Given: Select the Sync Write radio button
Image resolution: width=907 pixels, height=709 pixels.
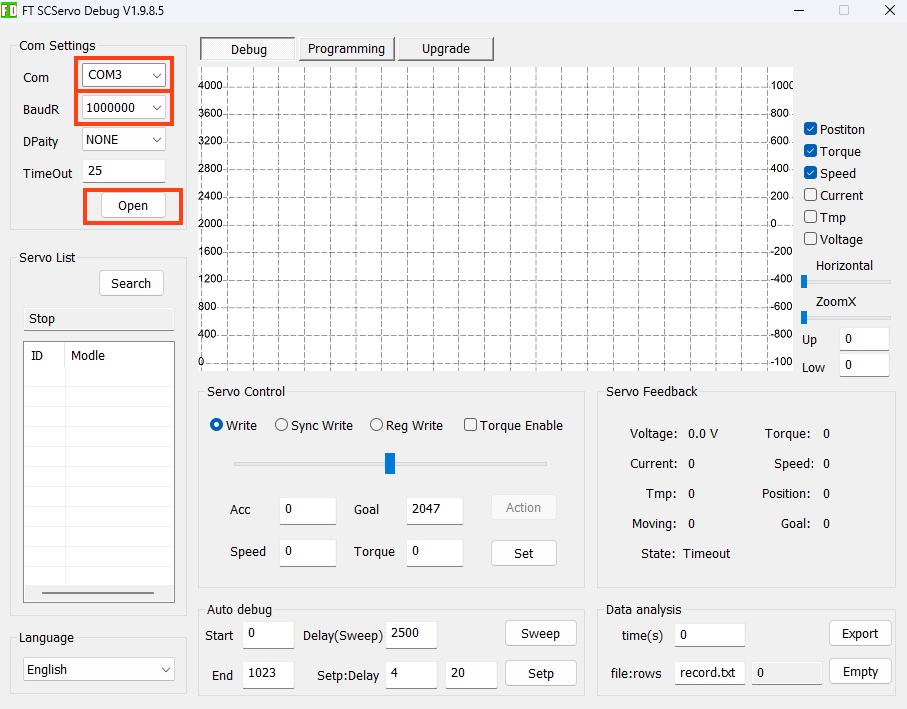Looking at the screenshot, I should pos(282,425).
